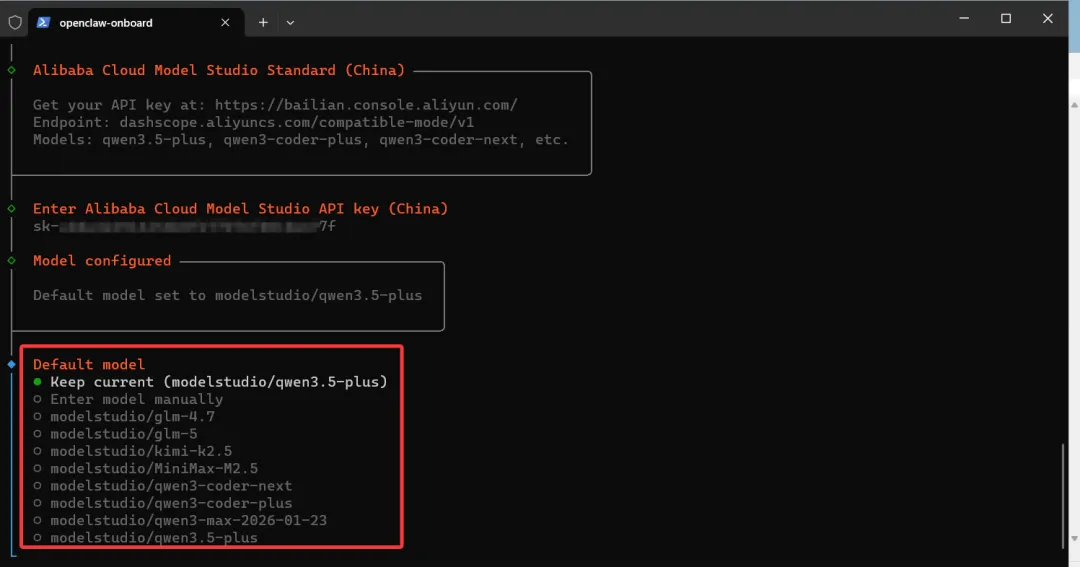Choose modelstudio/qwen3-coder-plus model

163,503
